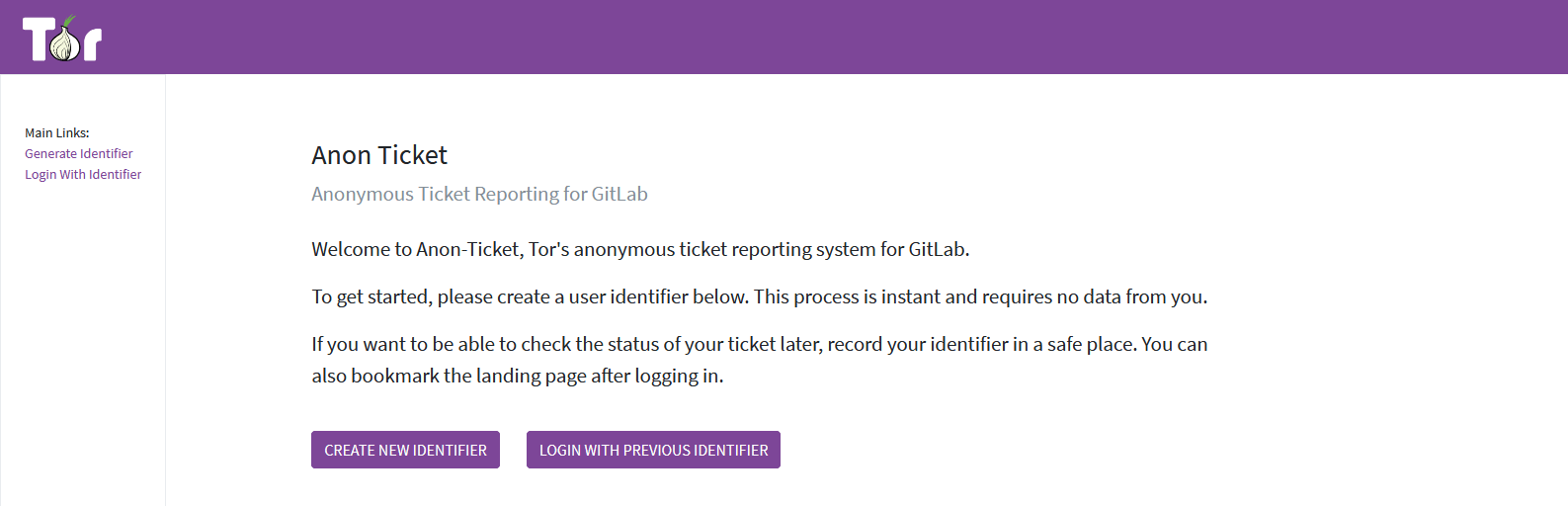1568x506 pixels.
Task: Click 'also bookmark the landing page' line
Action: tap(518, 376)
